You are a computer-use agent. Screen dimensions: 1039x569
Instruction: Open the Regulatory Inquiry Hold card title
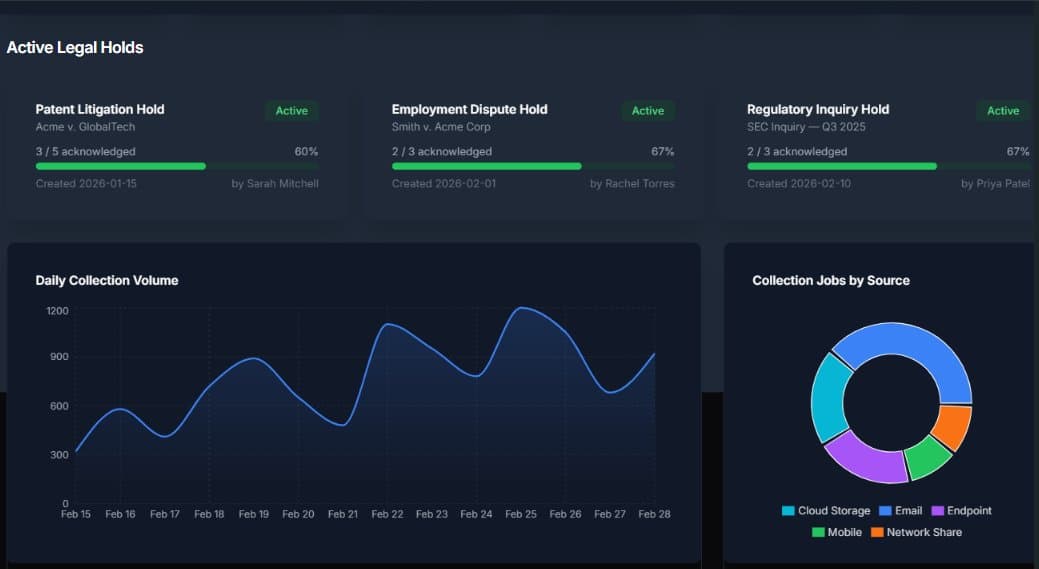click(x=818, y=109)
